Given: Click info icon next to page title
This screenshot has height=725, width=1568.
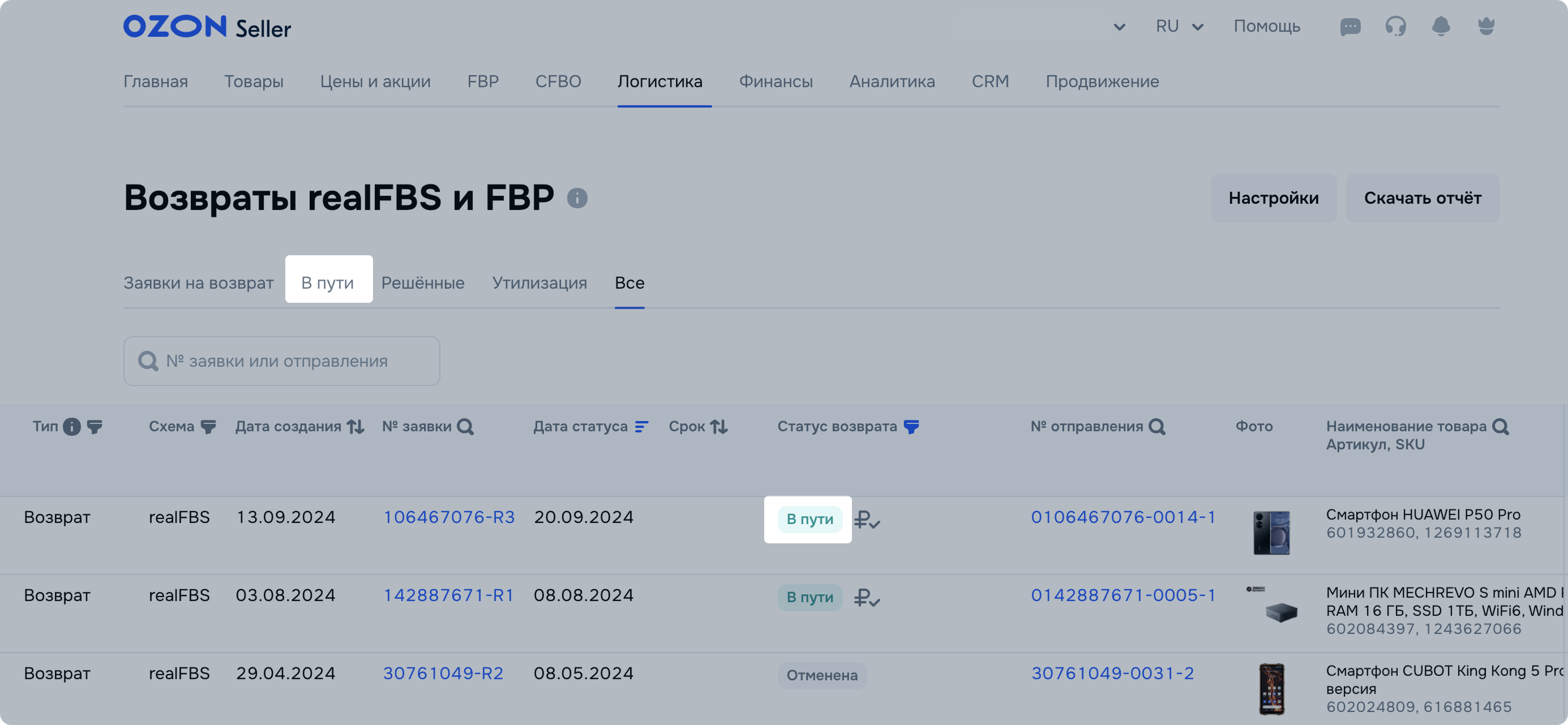Looking at the screenshot, I should pyautogui.click(x=577, y=199).
